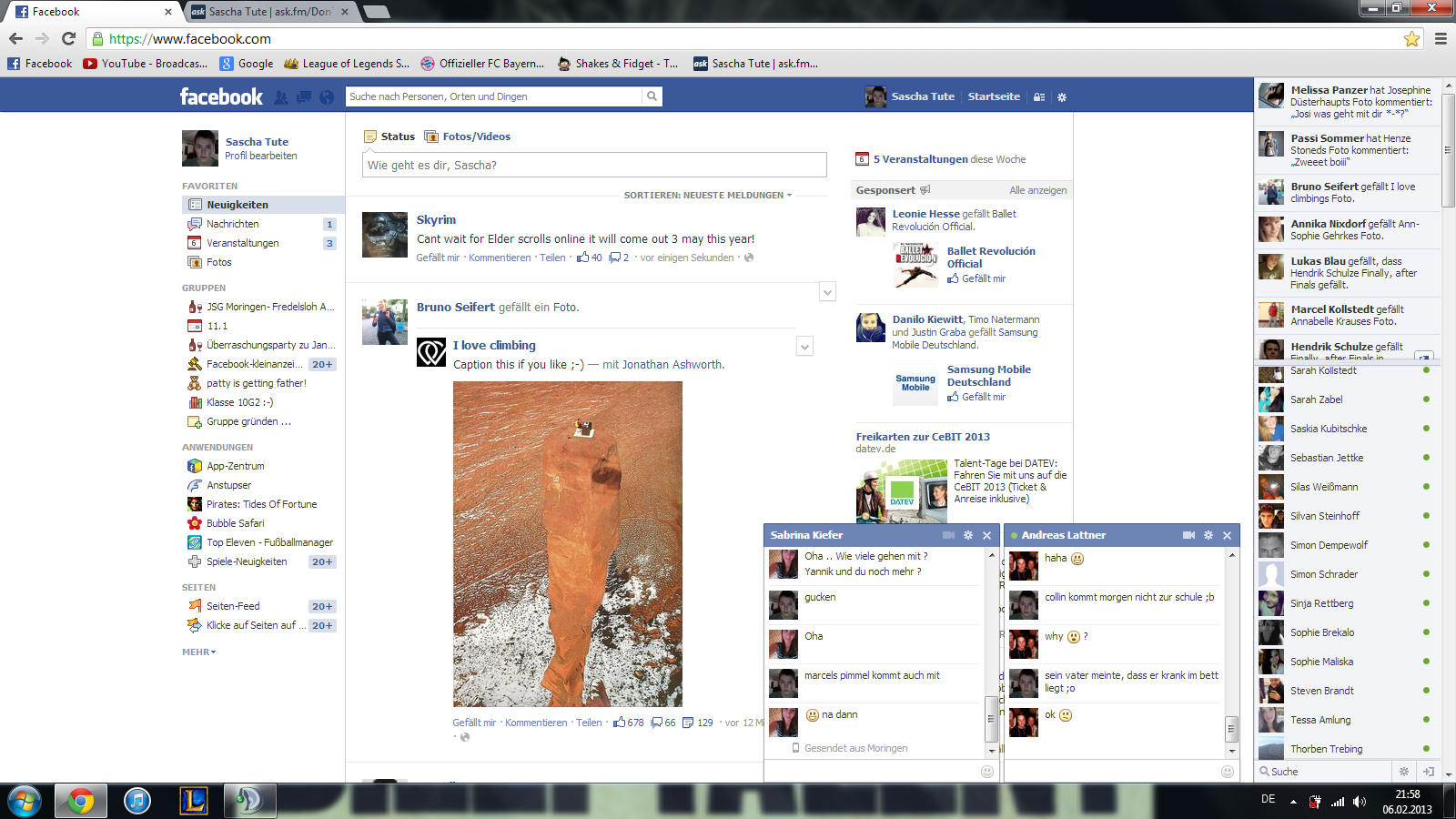Bookmark page with star icon
This screenshot has height=819, width=1456.
[x=1411, y=38]
